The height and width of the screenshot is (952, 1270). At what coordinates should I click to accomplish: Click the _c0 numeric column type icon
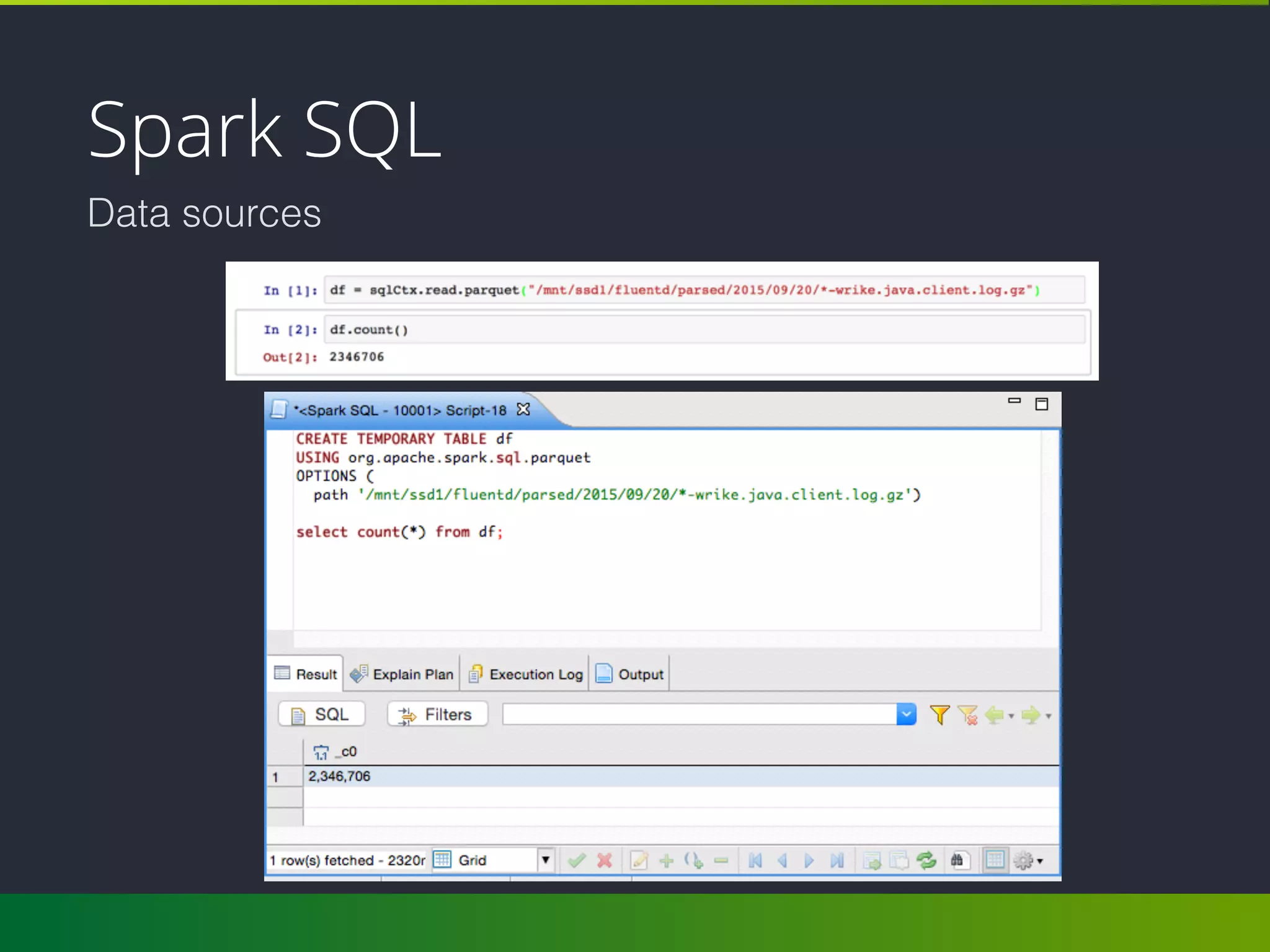coord(321,752)
